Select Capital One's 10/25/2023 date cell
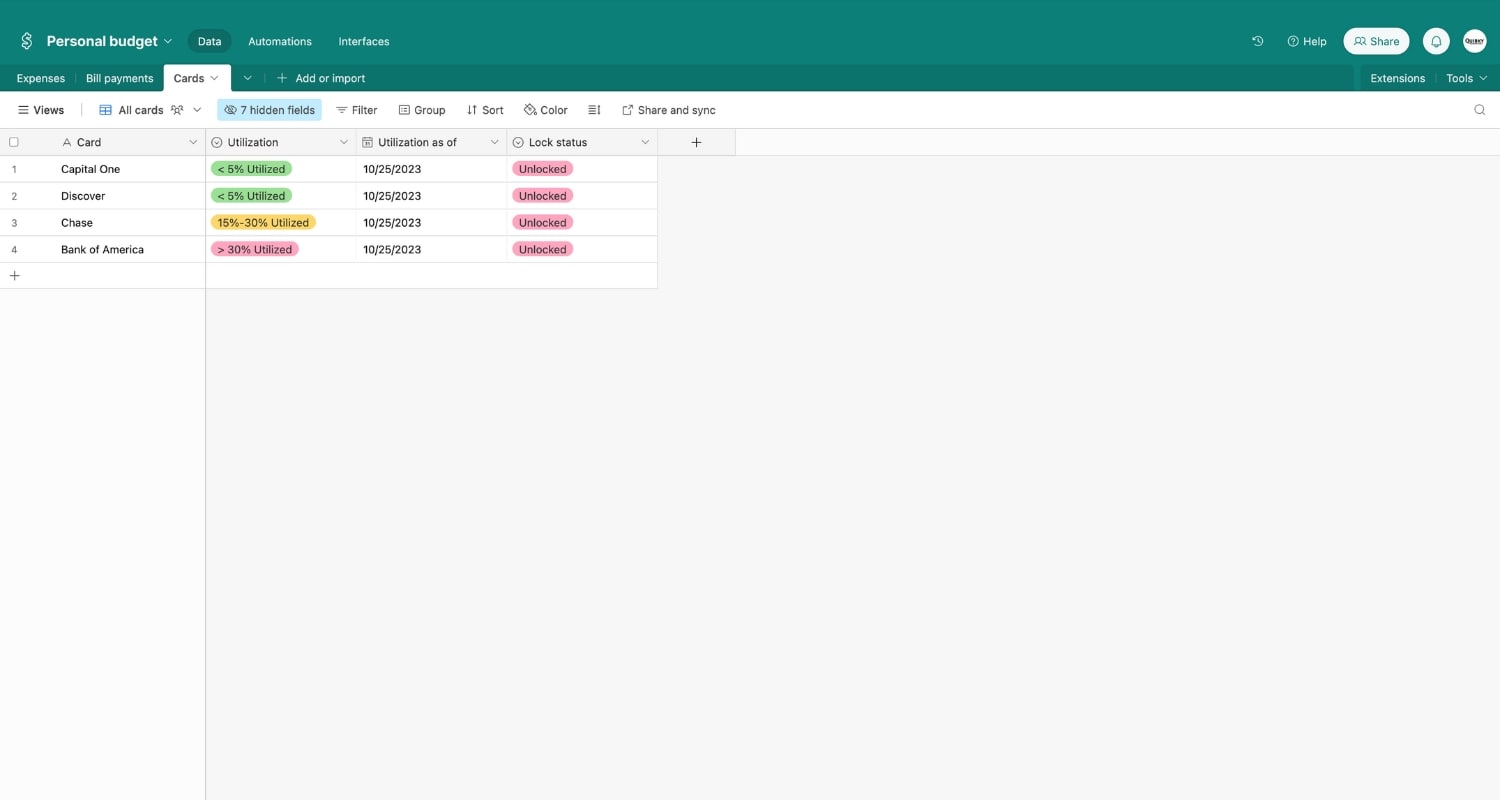 tap(431, 169)
